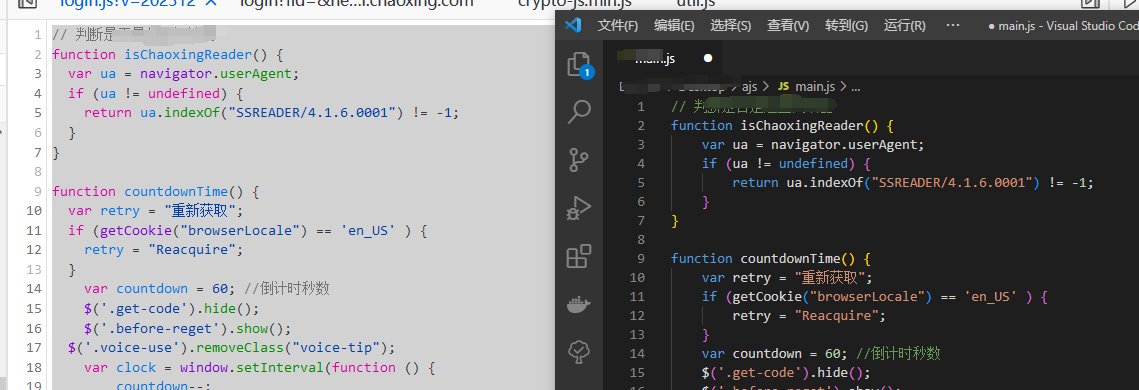Open the 选择(S) menu
This screenshot has width=1139, height=390.
click(x=731, y=25)
